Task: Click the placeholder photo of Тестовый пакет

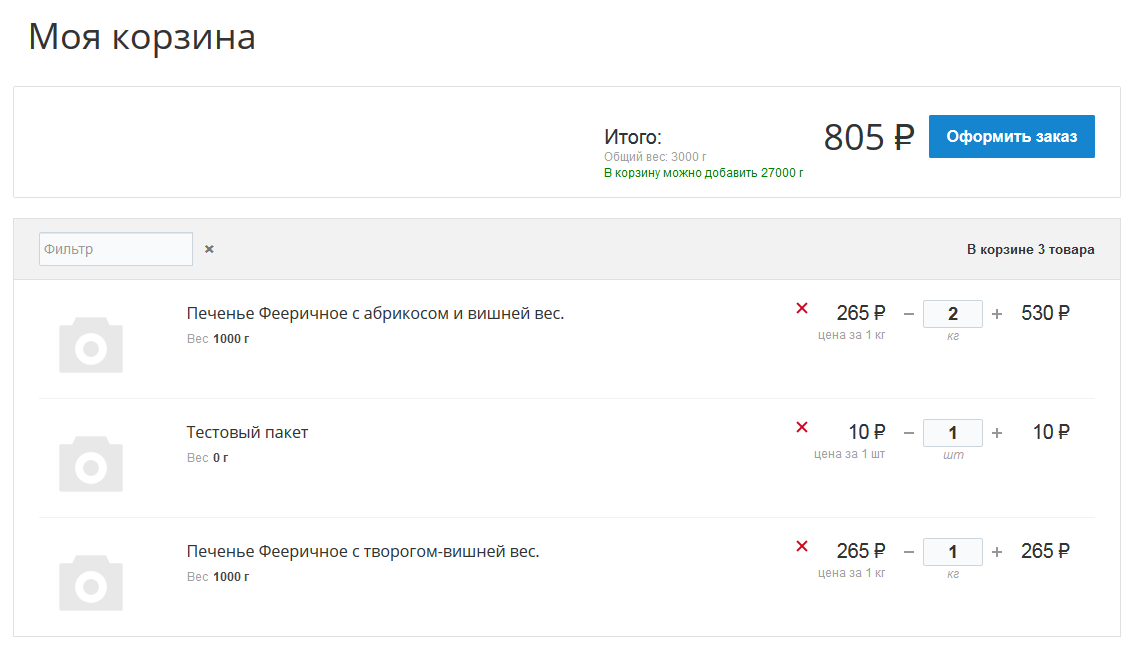Action: click(91, 464)
